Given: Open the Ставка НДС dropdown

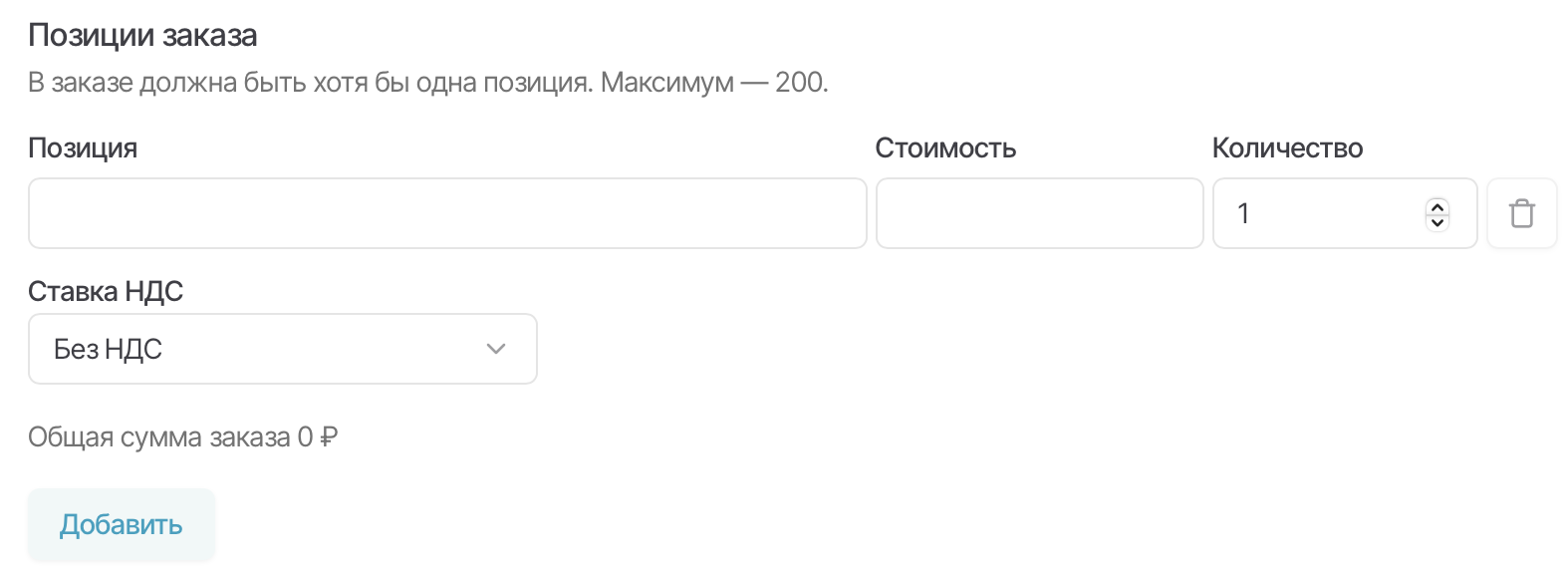Looking at the screenshot, I should point(282,349).
